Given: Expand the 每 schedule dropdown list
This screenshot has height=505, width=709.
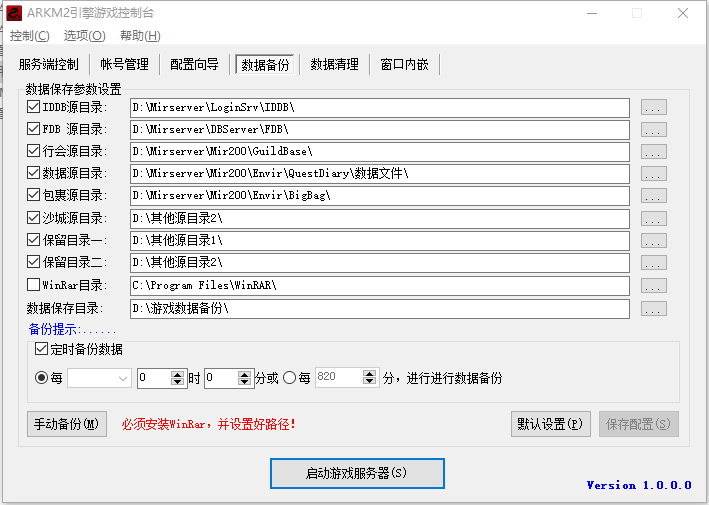Looking at the screenshot, I should tap(123, 378).
